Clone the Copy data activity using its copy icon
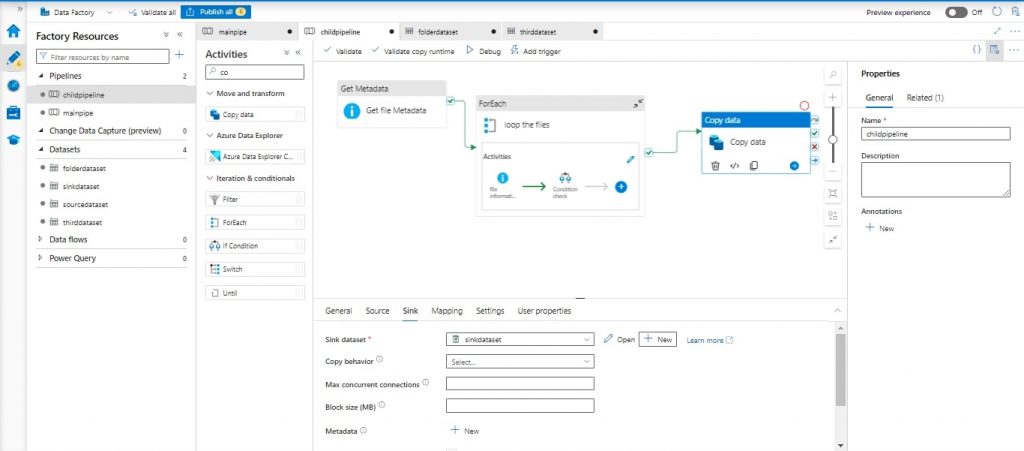 click(x=754, y=166)
